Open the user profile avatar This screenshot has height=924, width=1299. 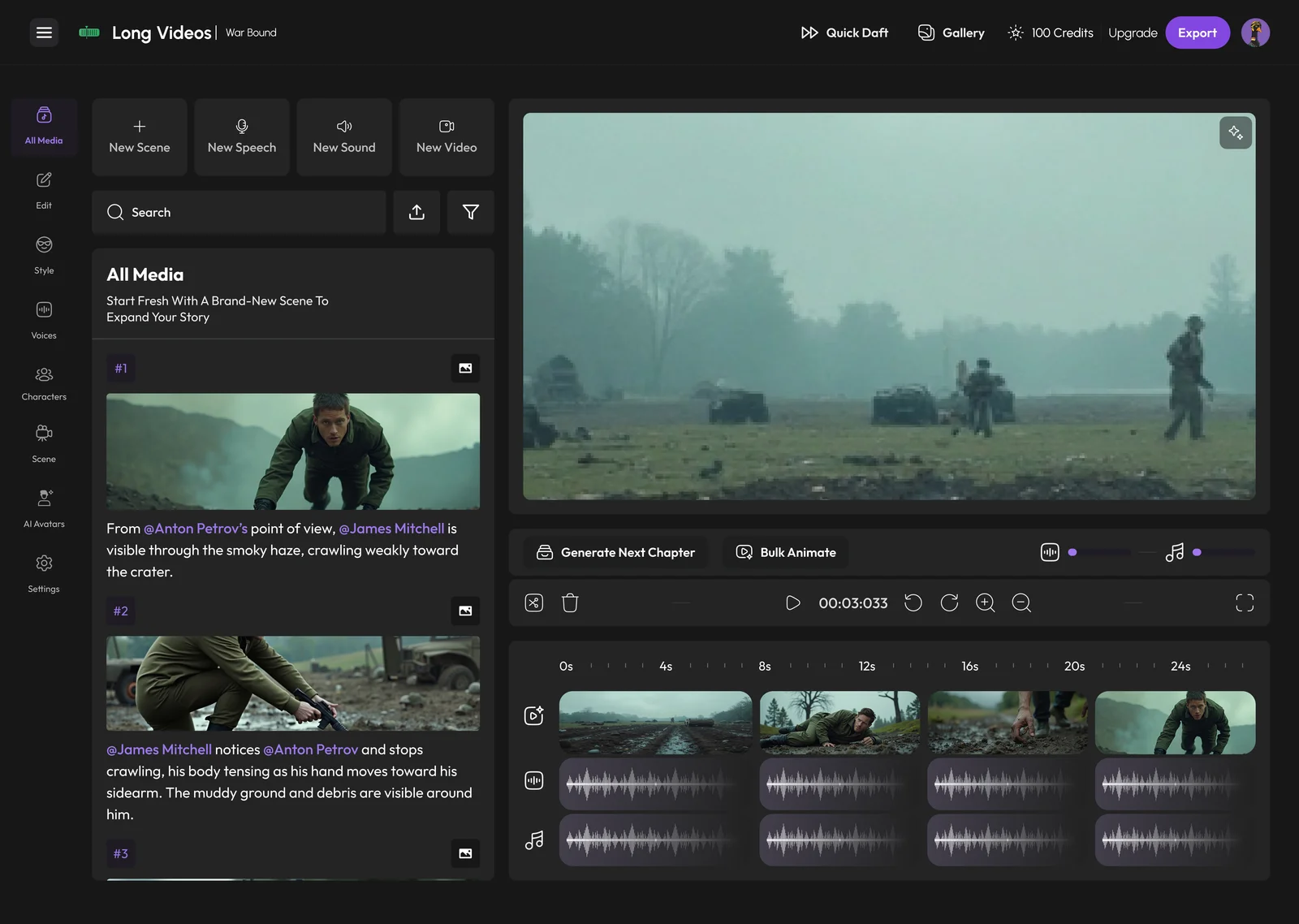(1255, 32)
